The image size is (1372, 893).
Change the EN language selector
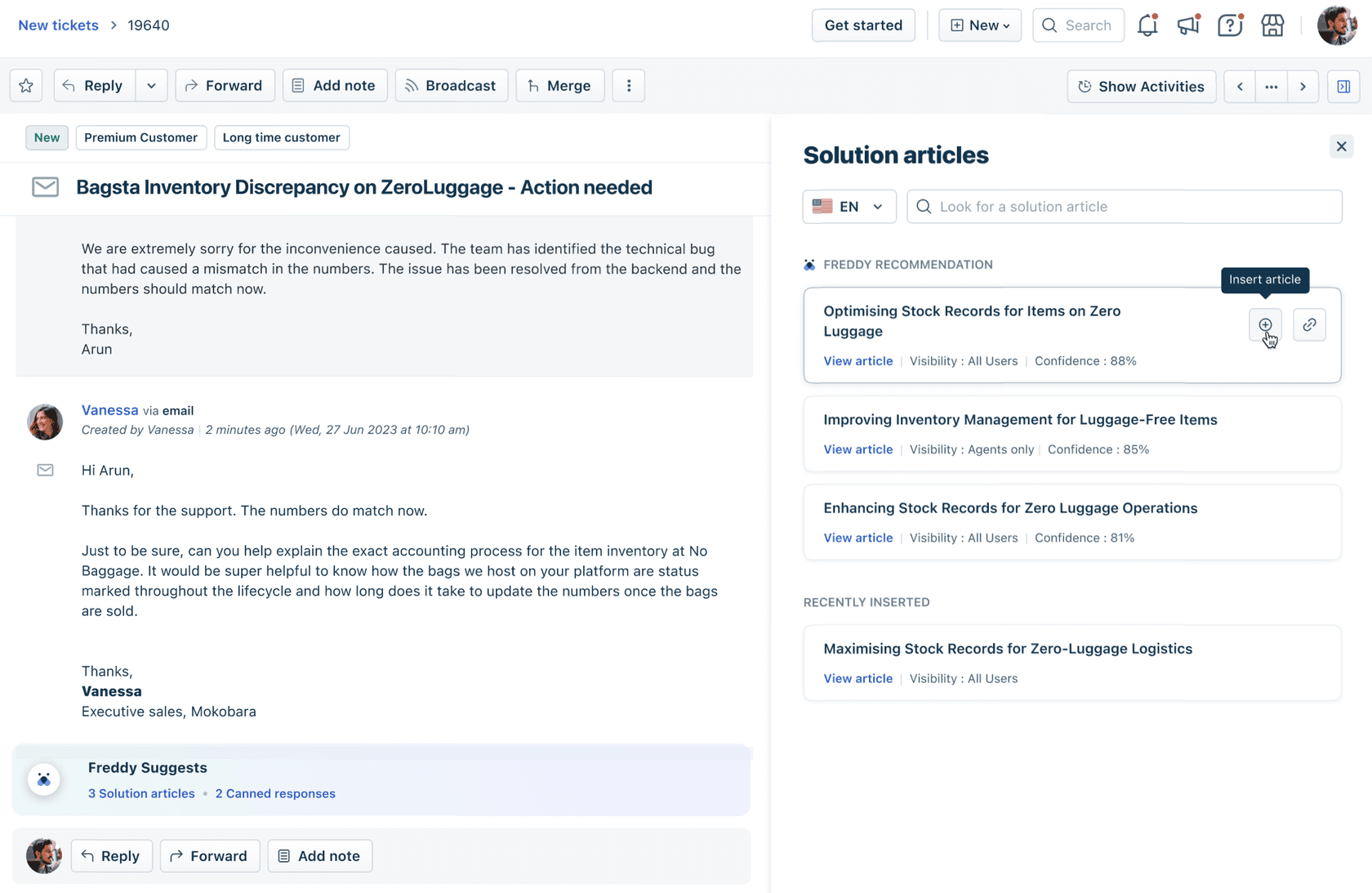(849, 207)
